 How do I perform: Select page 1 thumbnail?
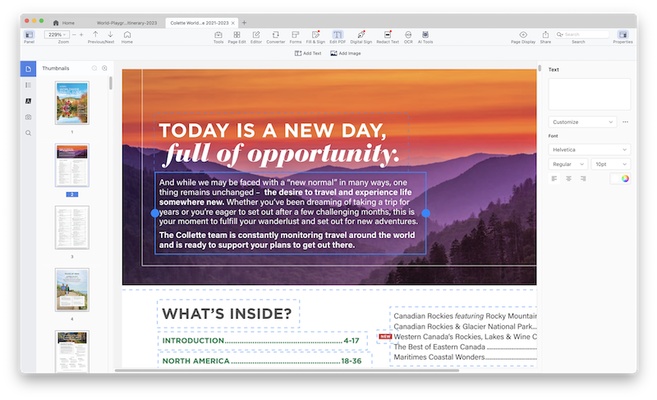pyautogui.click(x=72, y=103)
